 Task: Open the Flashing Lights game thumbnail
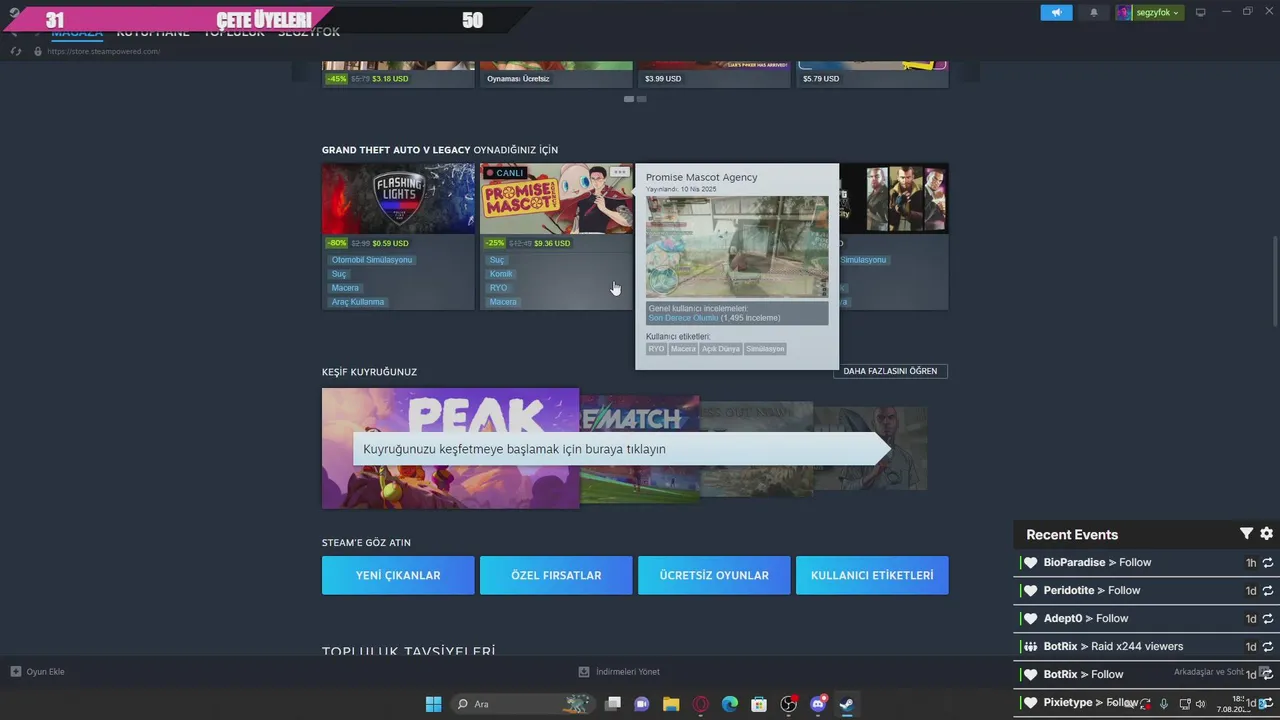coord(398,199)
